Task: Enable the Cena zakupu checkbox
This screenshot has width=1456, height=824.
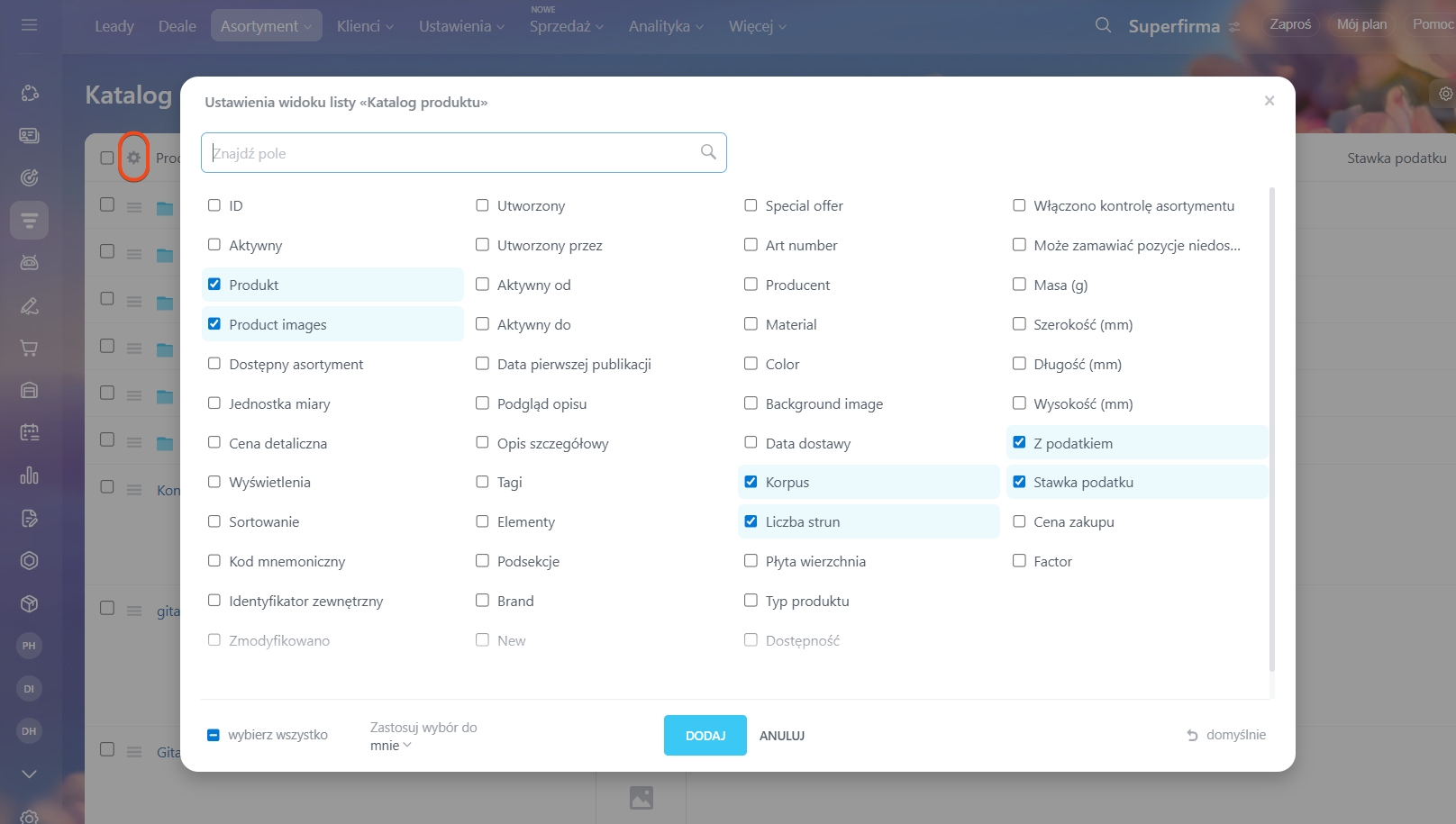Action: (1019, 521)
